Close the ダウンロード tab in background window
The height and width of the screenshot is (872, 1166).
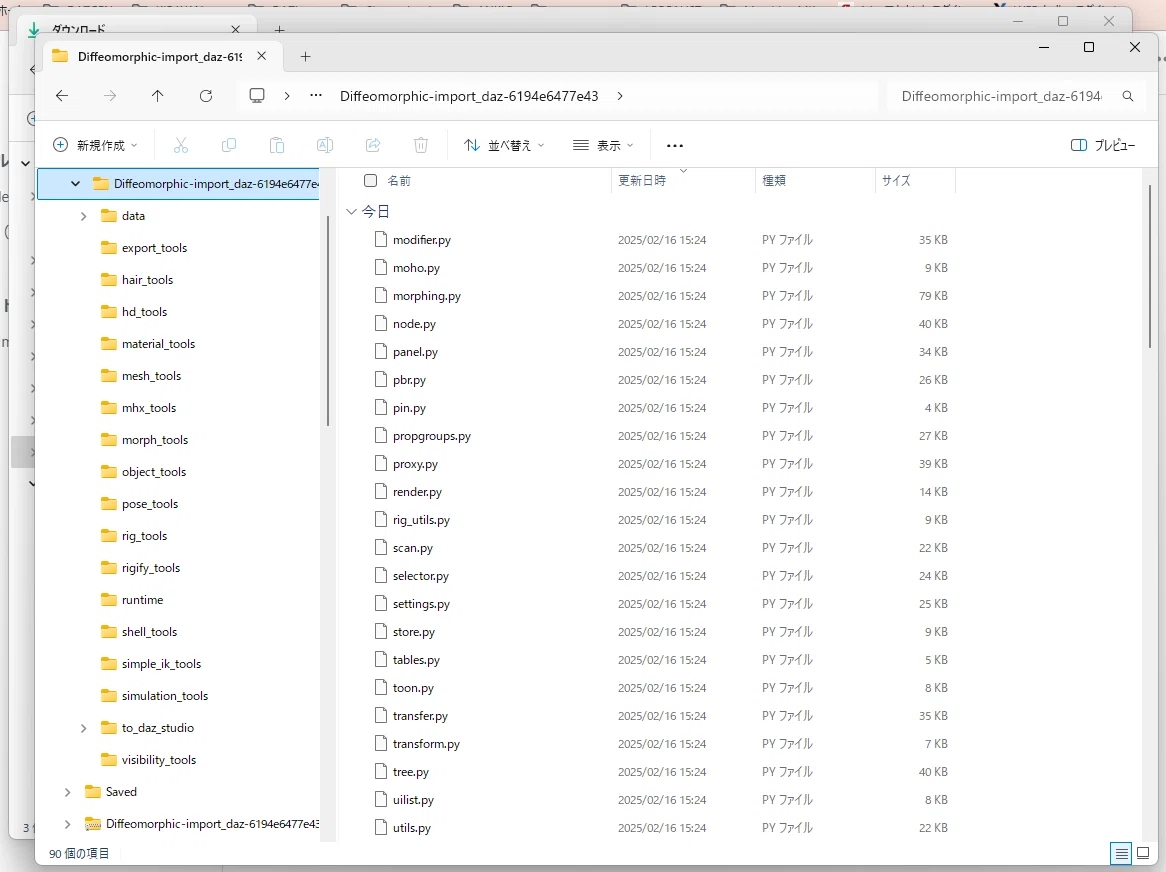point(236,29)
